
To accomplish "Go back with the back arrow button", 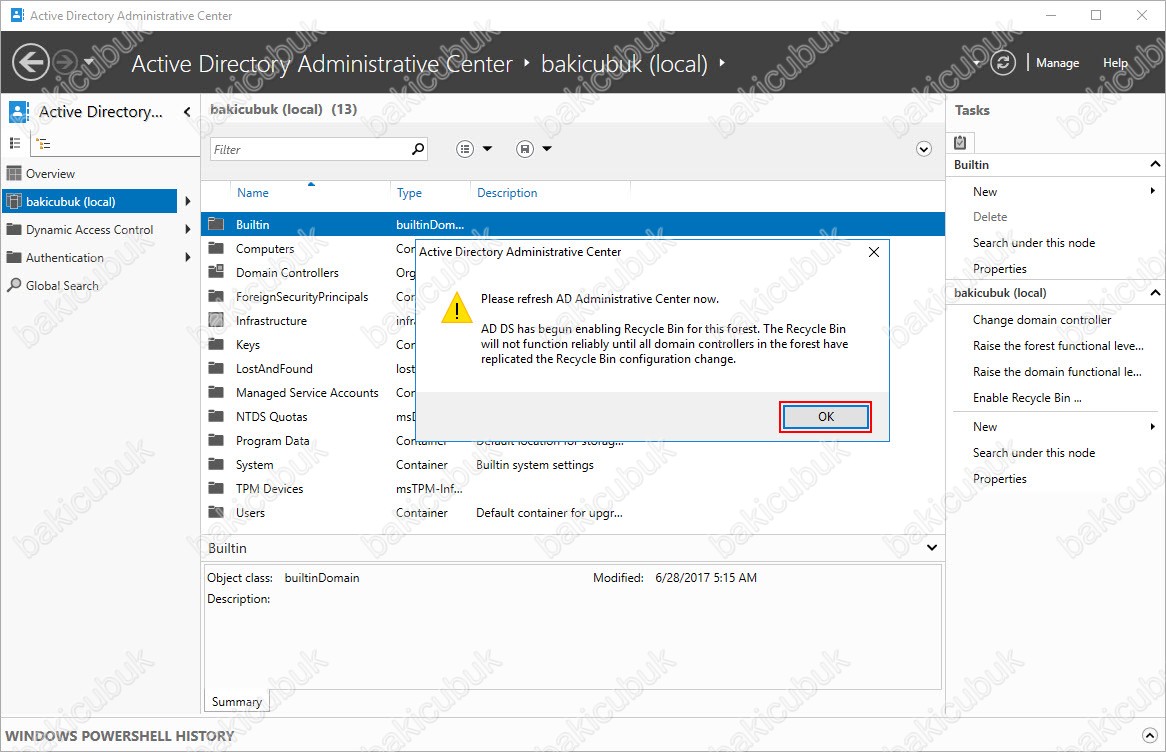I will 30,62.
